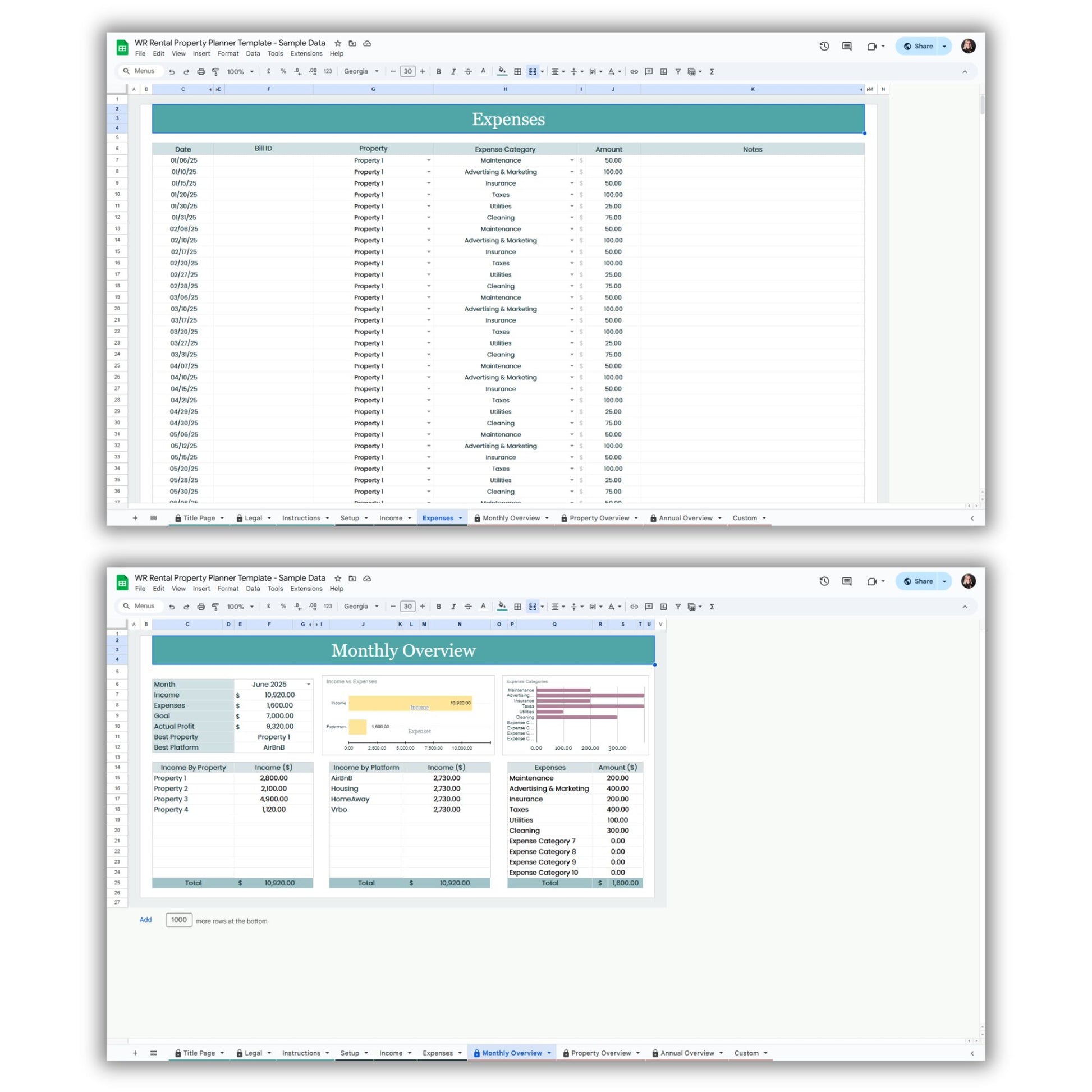Open the Month dropdown showing June 2025

coord(309,685)
